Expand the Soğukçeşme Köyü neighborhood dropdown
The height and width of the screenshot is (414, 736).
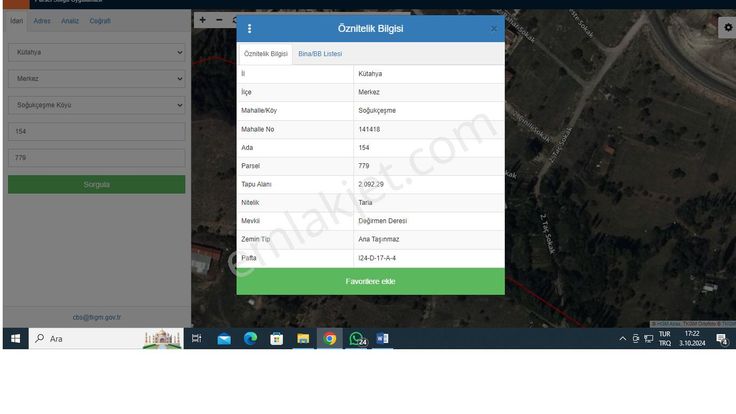tap(97, 105)
